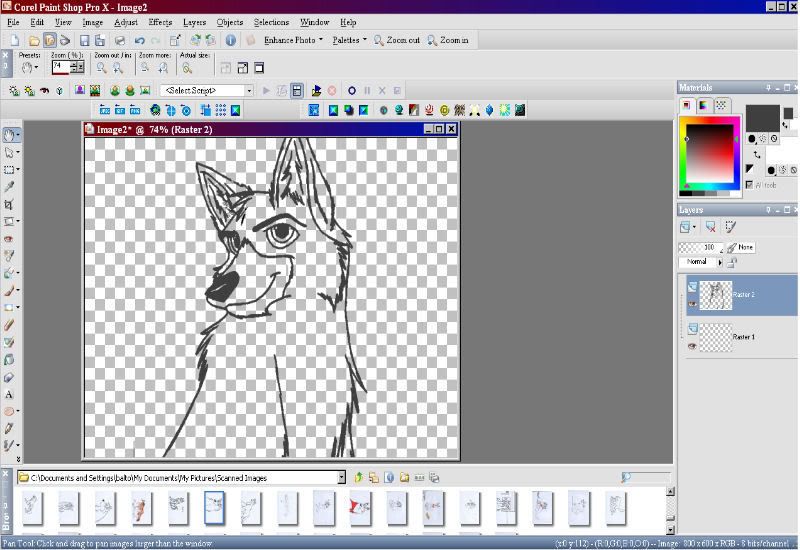Select the Raster 1 layer row

[x=742, y=337]
